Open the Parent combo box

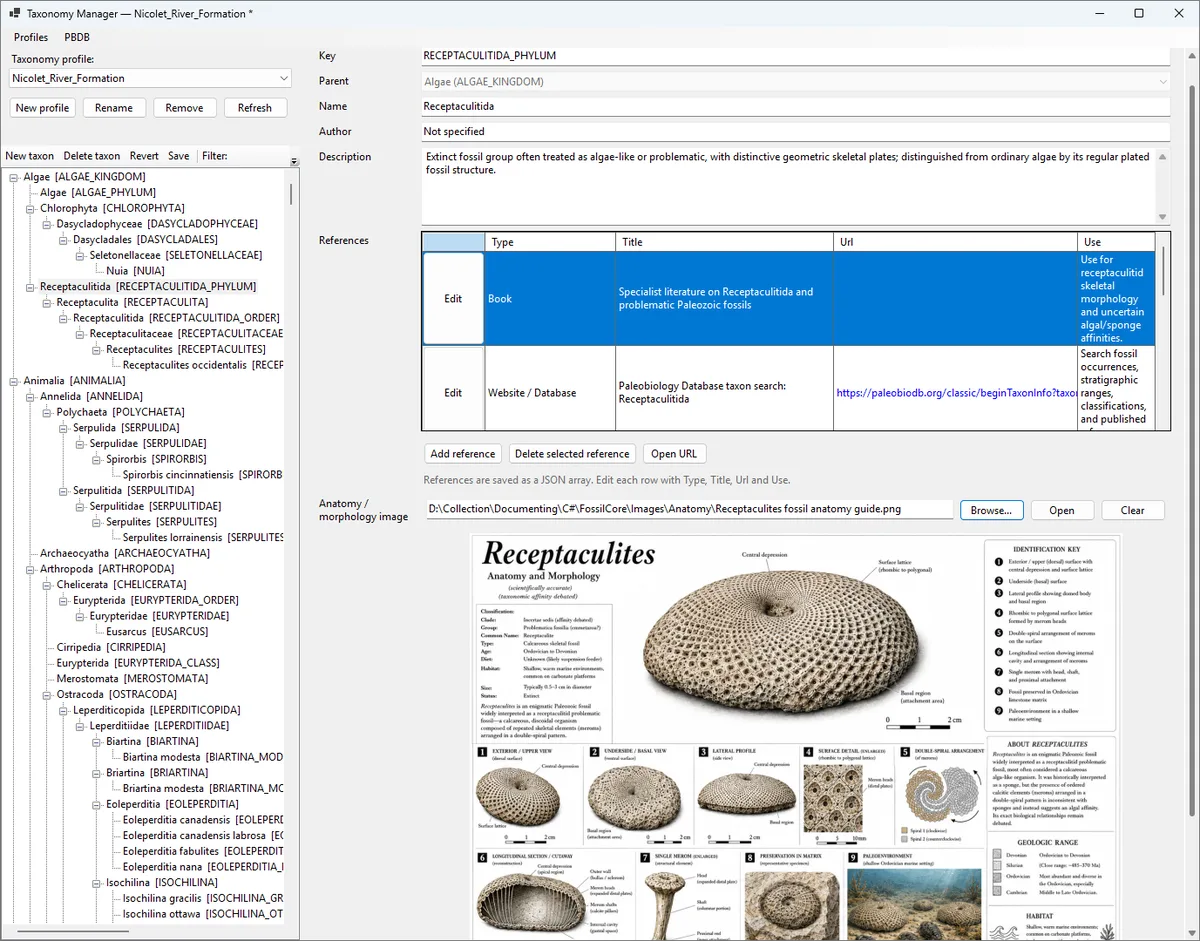coord(795,81)
